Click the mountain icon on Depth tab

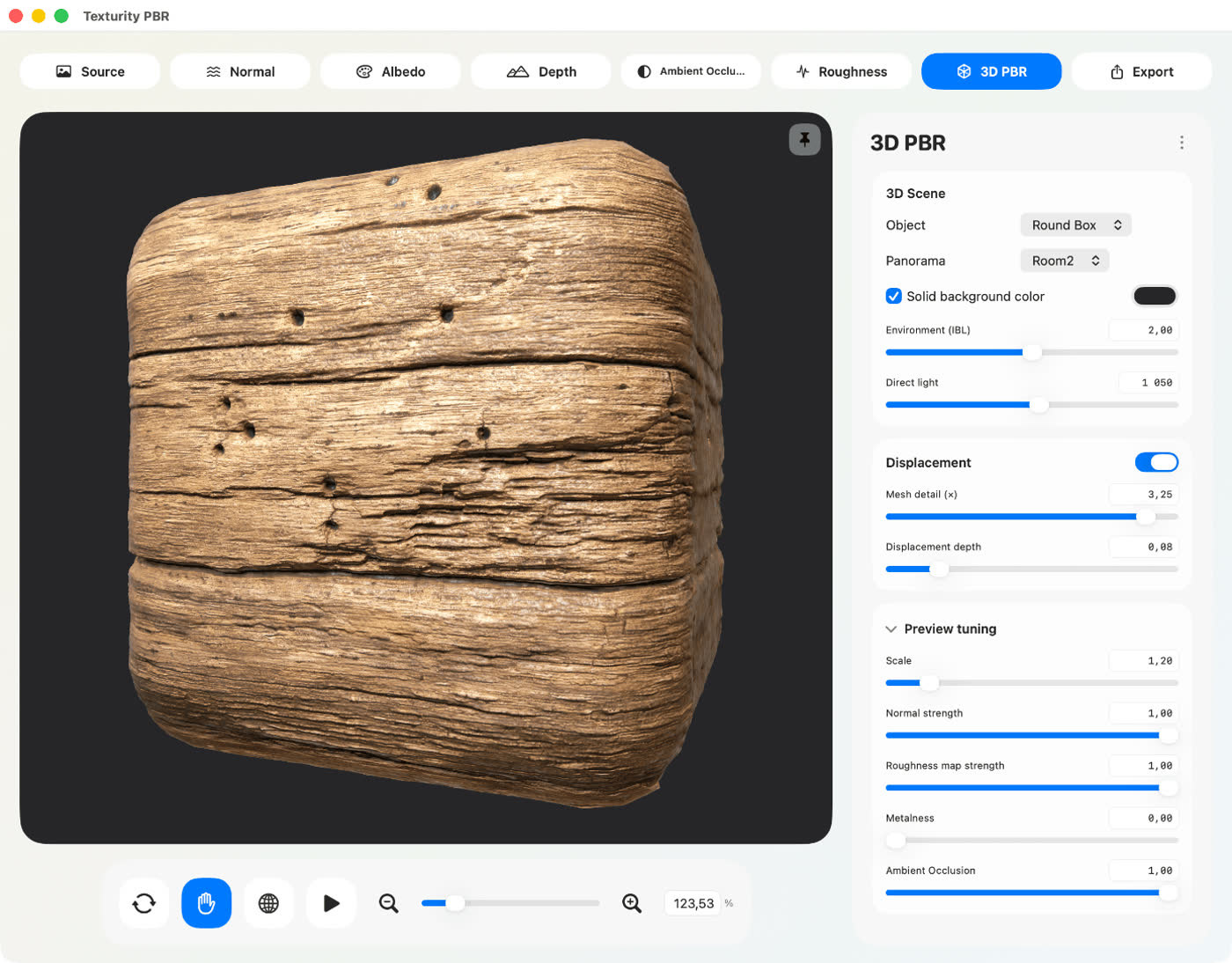517,71
